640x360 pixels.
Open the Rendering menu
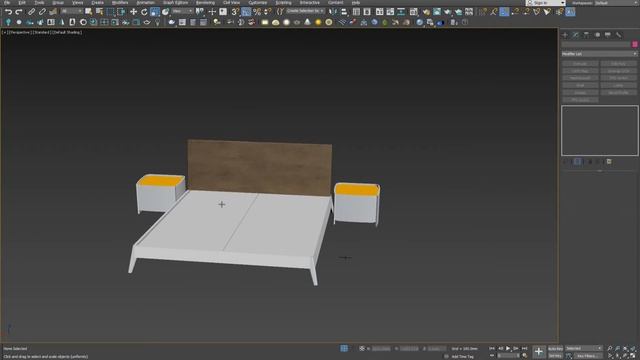[205, 3]
